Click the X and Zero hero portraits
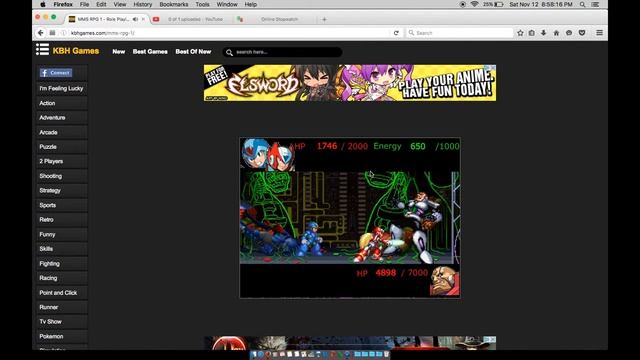 click(268, 155)
